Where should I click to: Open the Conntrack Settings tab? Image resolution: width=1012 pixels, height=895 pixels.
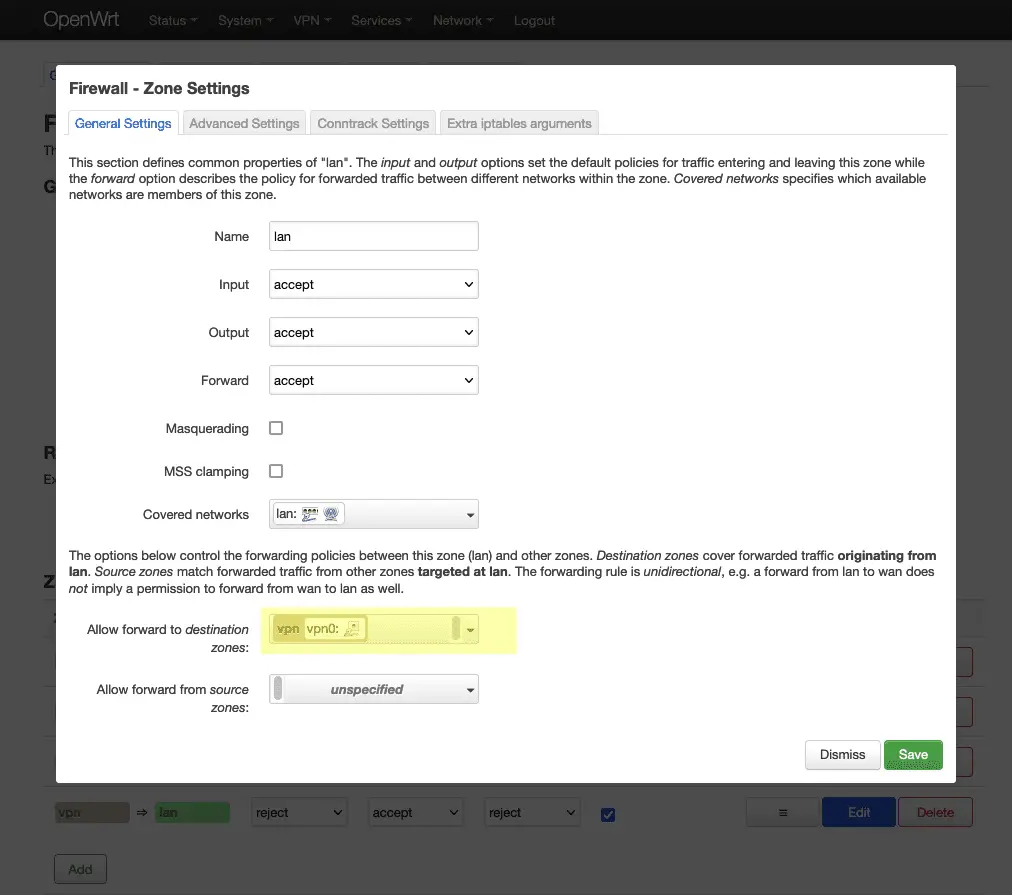373,123
